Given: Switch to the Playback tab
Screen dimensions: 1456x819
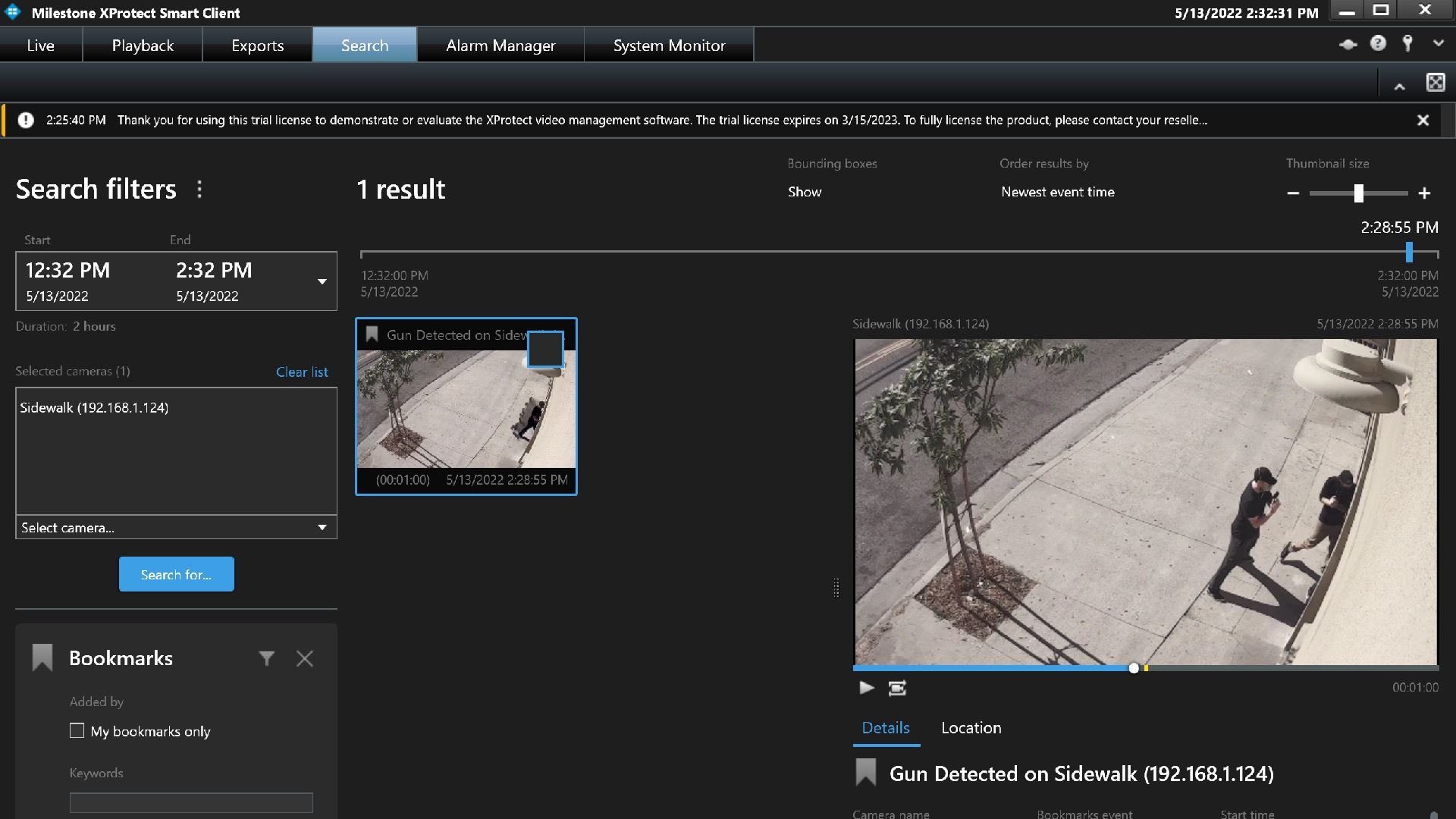Looking at the screenshot, I should 143,45.
